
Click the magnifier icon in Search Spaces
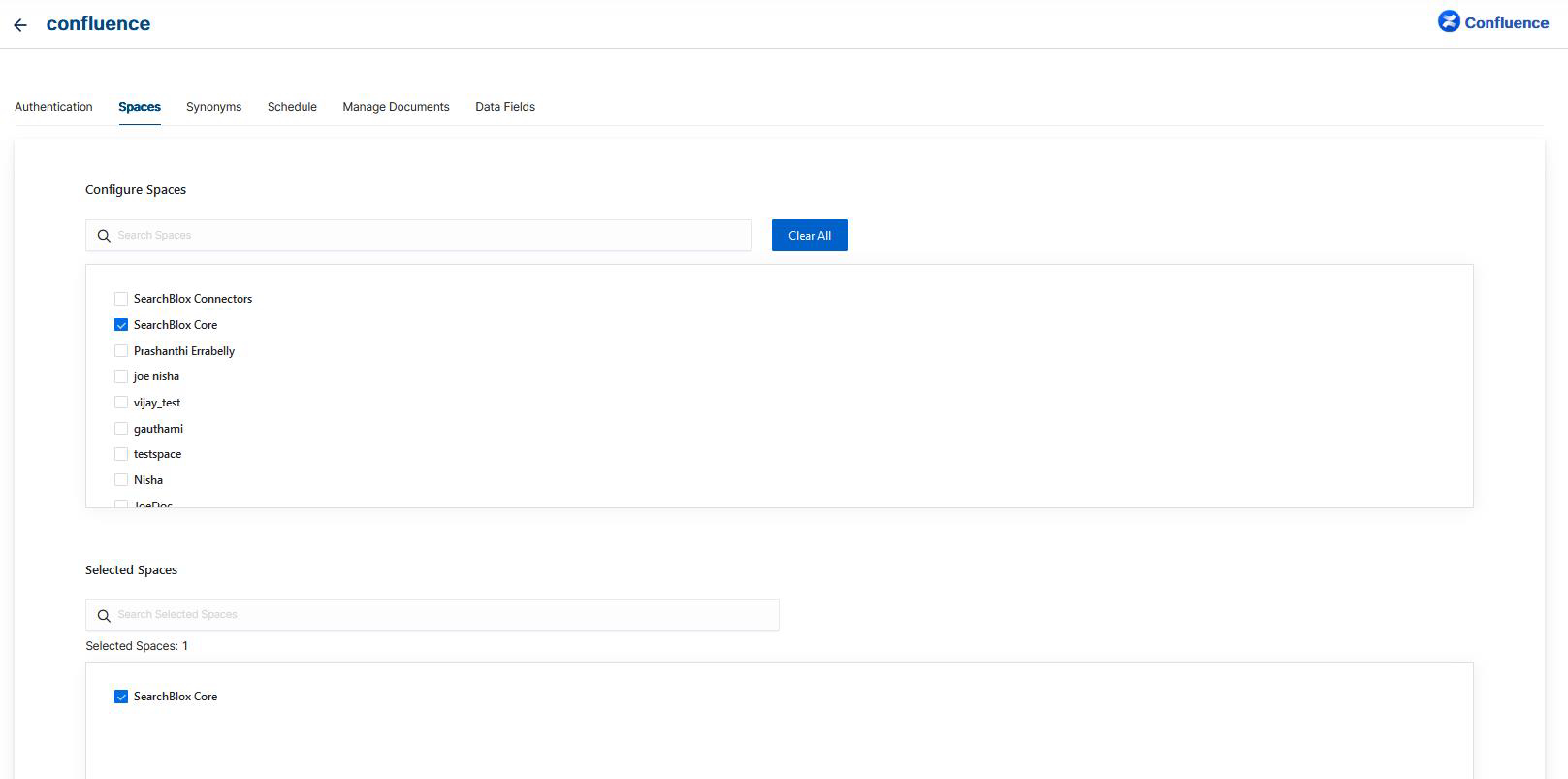(x=104, y=236)
